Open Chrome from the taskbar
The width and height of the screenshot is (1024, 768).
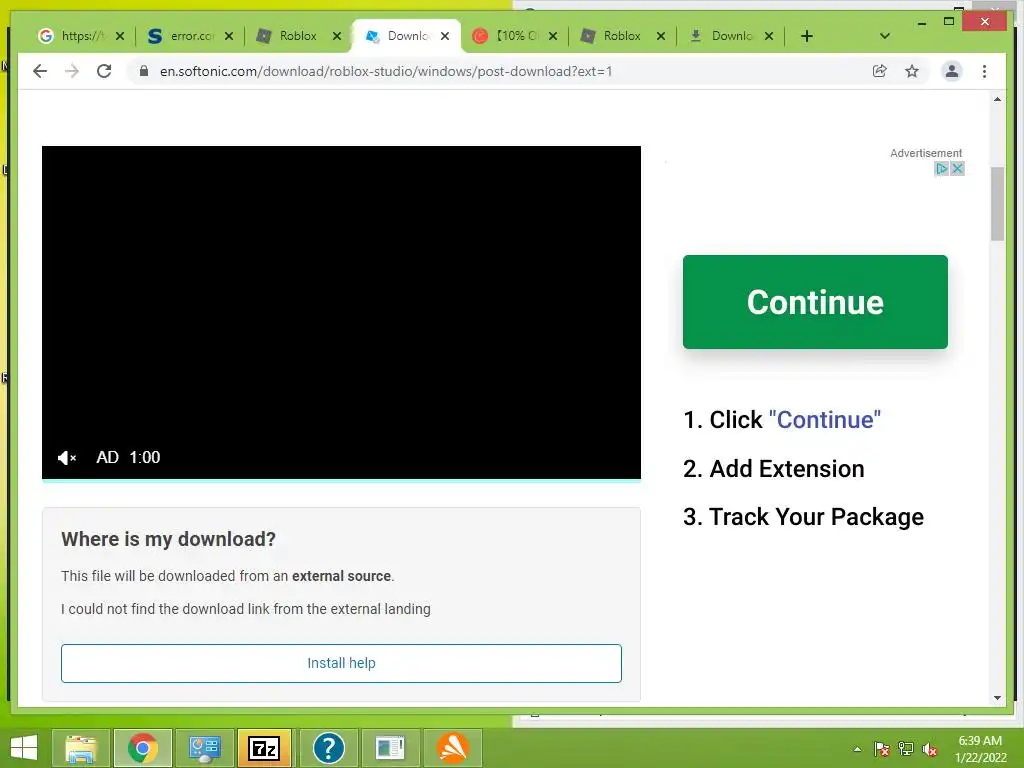[x=142, y=748]
